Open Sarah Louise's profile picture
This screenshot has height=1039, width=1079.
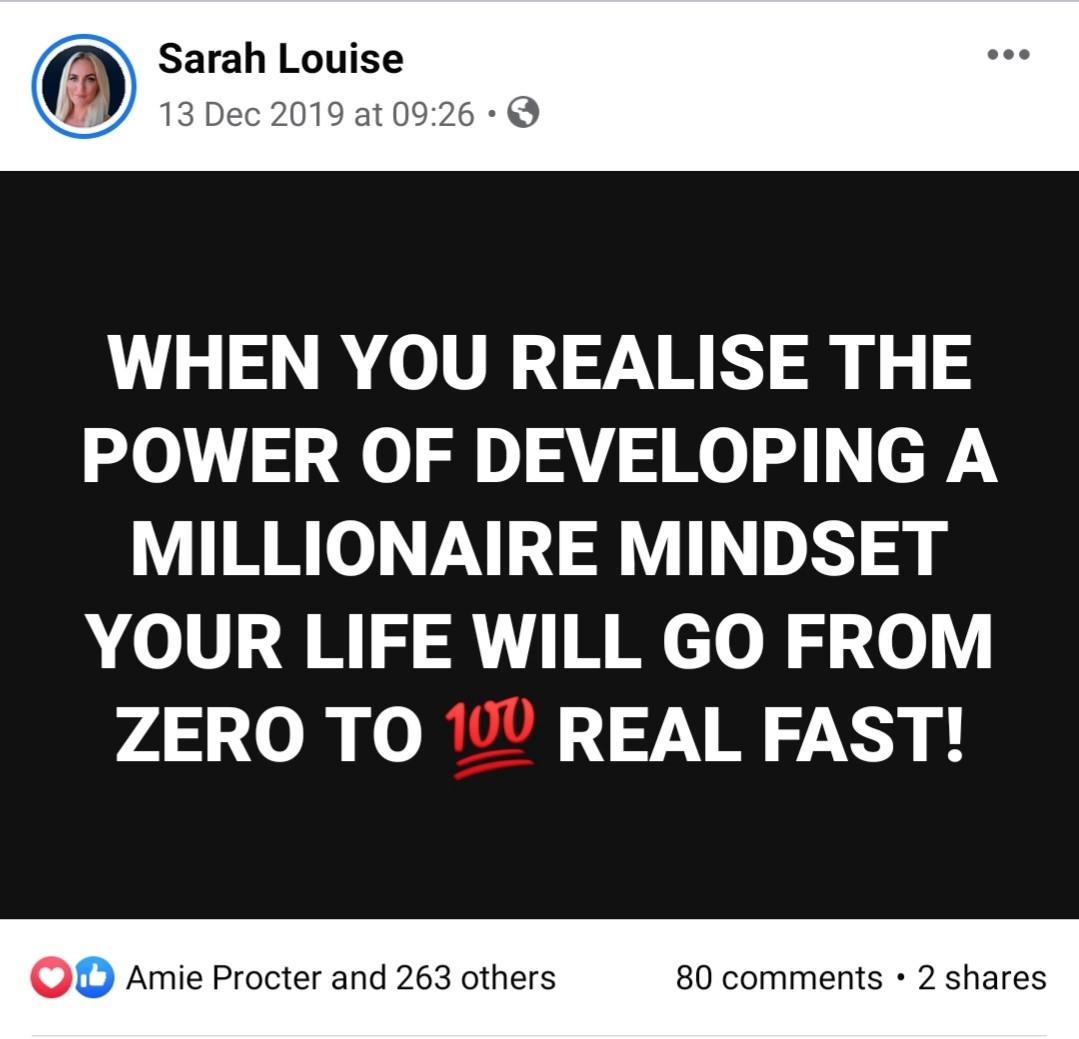pos(84,86)
